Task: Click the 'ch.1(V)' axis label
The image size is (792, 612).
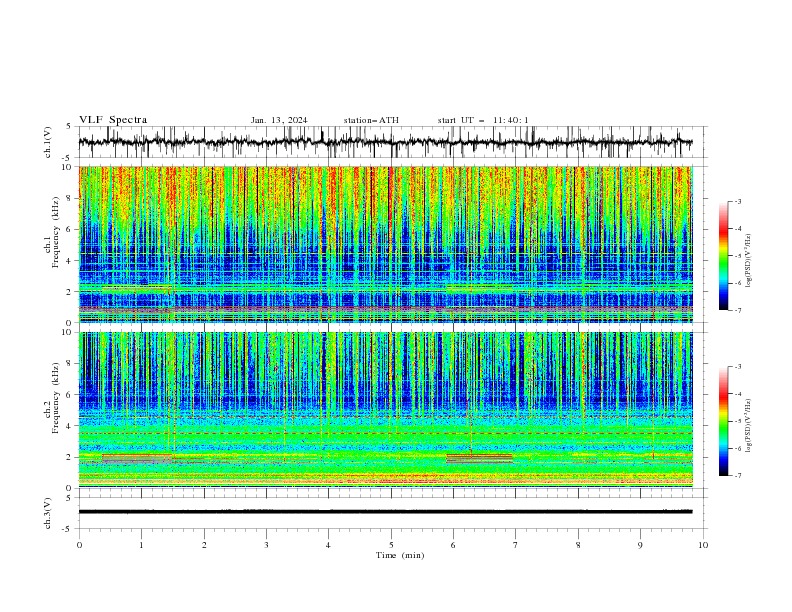Action: (x=48, y=142)
